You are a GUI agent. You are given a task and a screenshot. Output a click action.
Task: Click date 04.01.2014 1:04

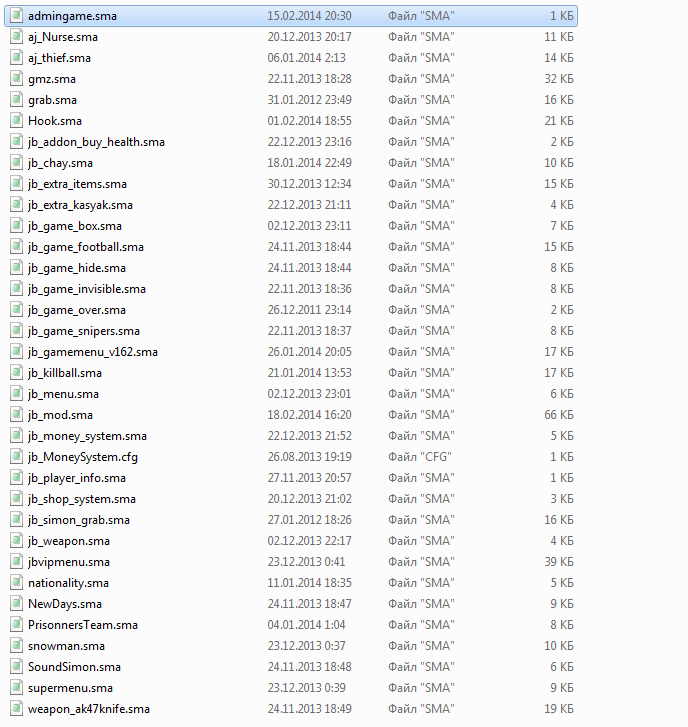(x=306, y=625)
